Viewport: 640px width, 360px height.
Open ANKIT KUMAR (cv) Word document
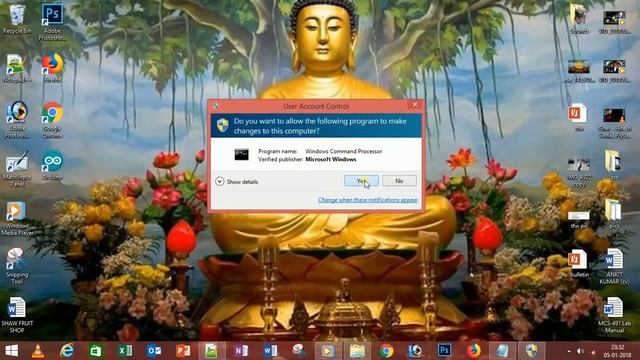(614, 267)
